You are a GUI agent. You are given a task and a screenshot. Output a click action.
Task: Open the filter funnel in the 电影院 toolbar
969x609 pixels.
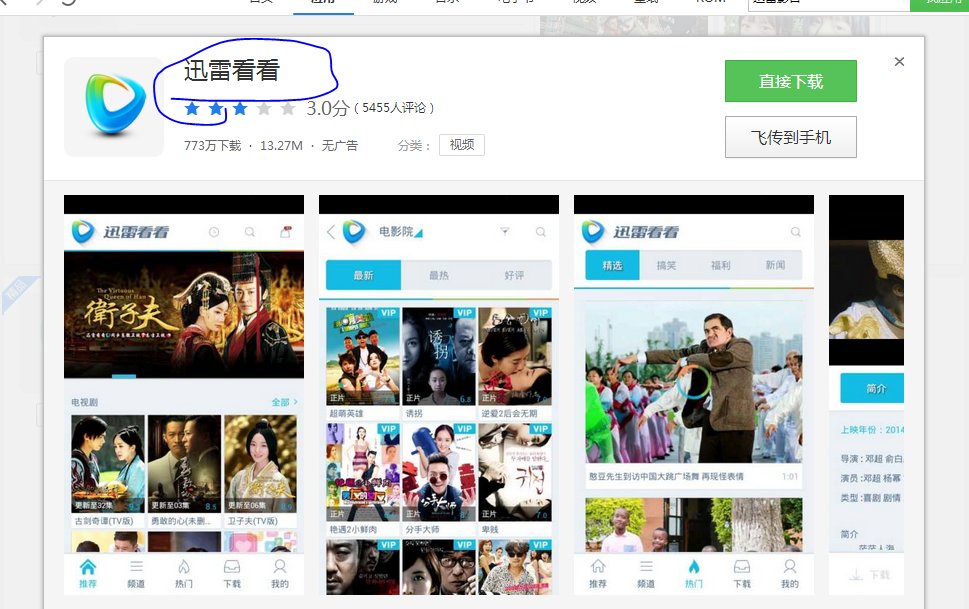tap(505, 229)
